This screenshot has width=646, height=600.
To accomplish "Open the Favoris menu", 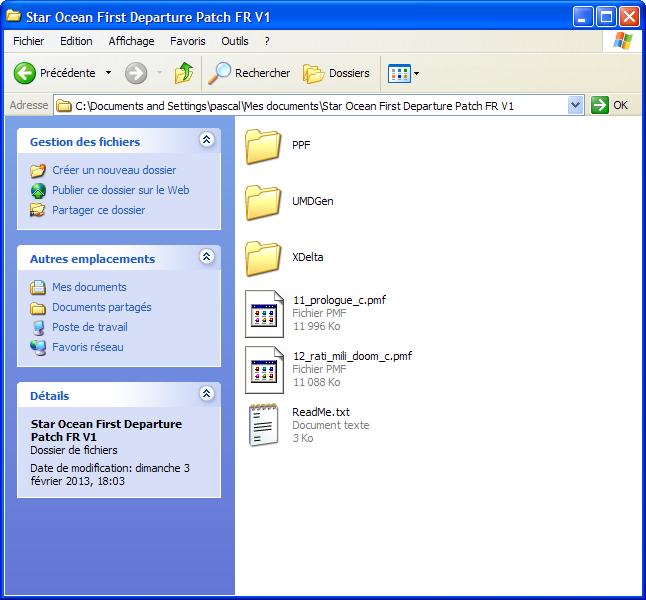I will click(x=188, y=41).
